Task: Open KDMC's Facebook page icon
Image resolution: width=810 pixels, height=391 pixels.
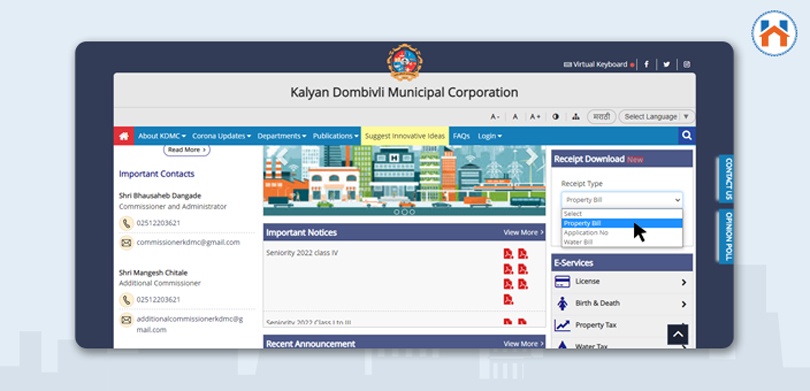Action: point(646,65)
